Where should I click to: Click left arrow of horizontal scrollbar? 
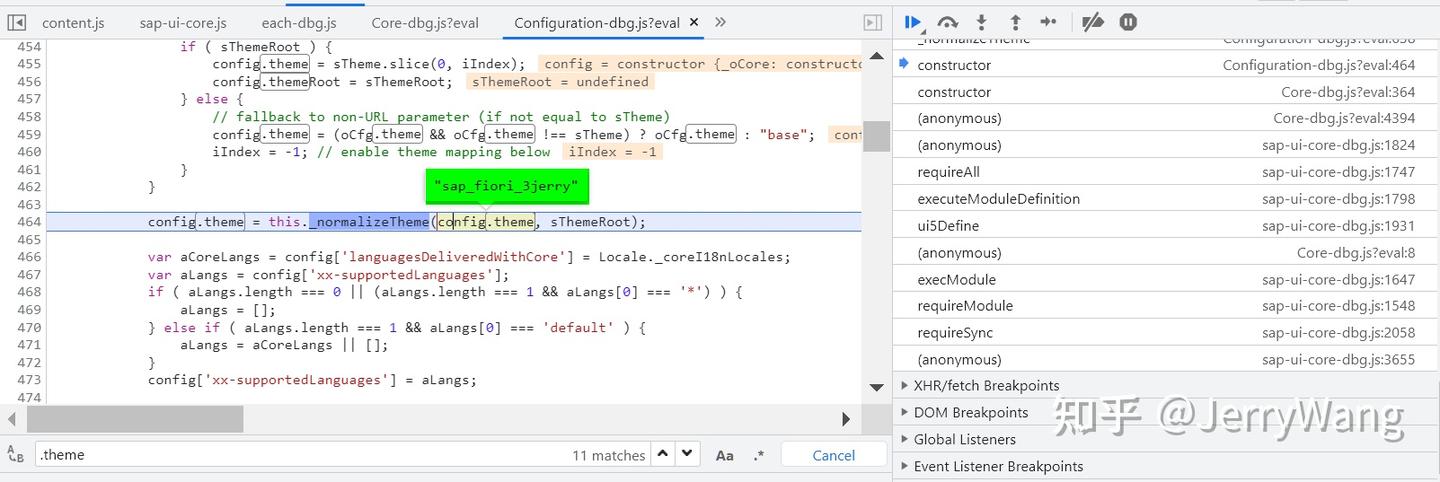click(12, 419)
